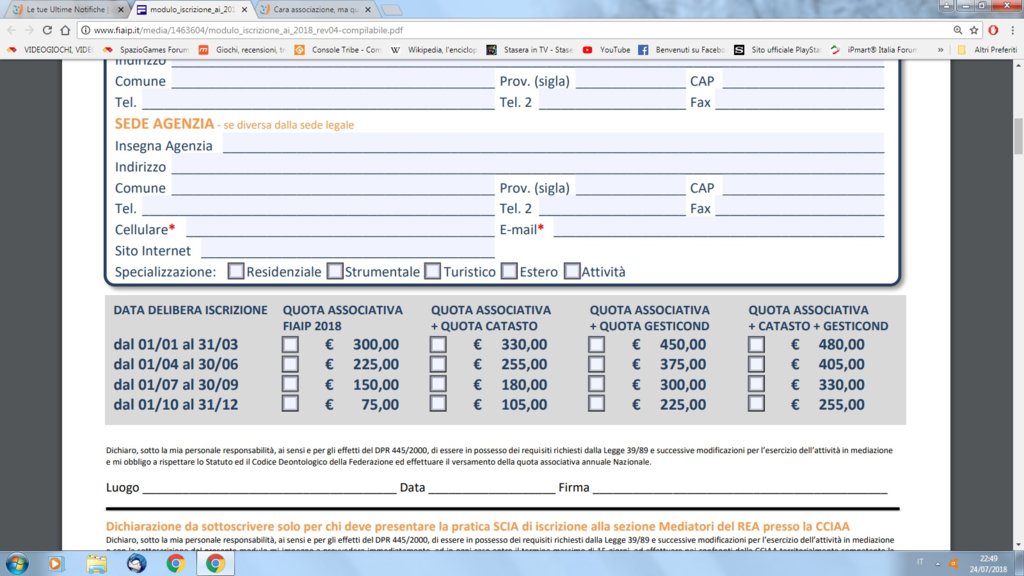Select the € 300,00 FIAIP 2018 quota checkbox
Viewport: 1024px width, 576px height.
290,344
